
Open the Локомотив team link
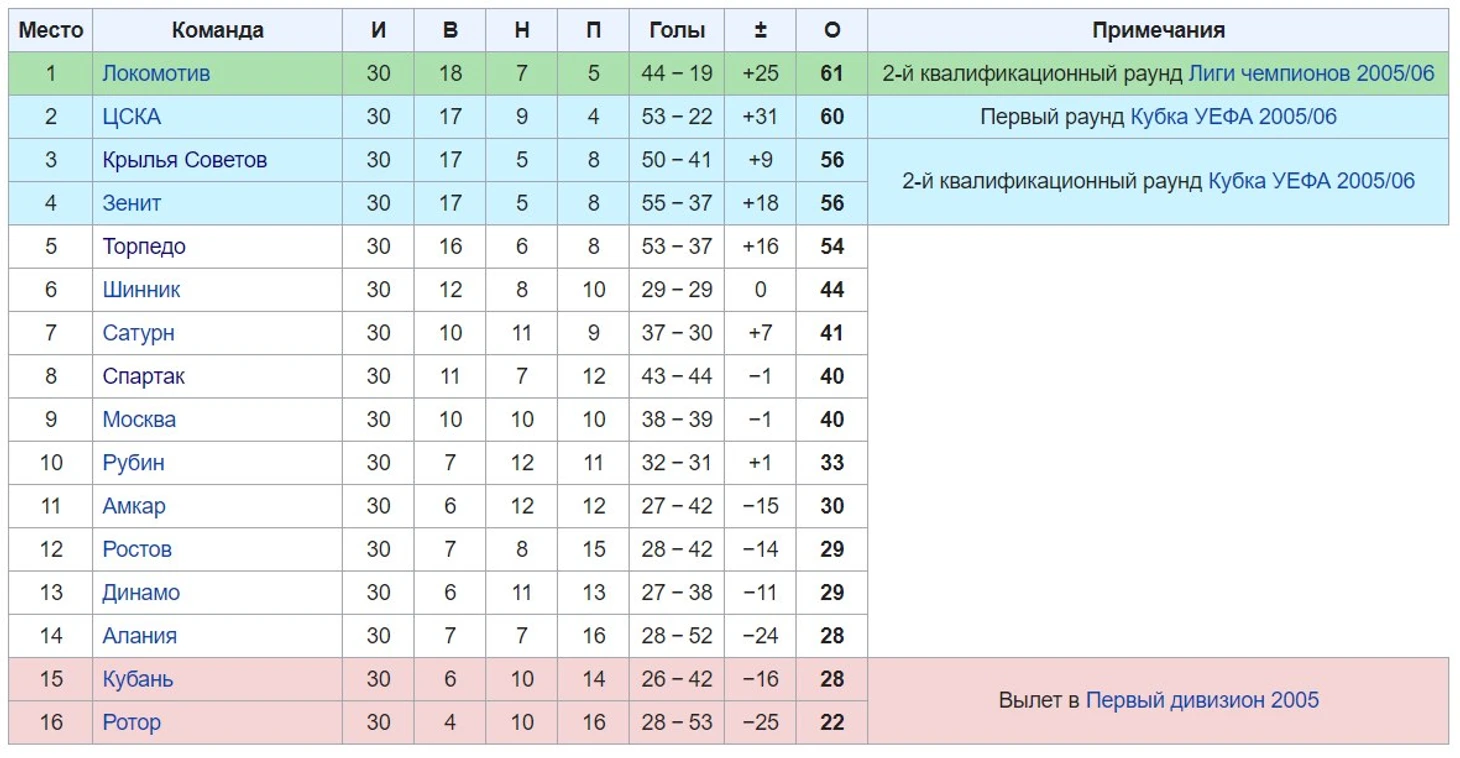156,73
